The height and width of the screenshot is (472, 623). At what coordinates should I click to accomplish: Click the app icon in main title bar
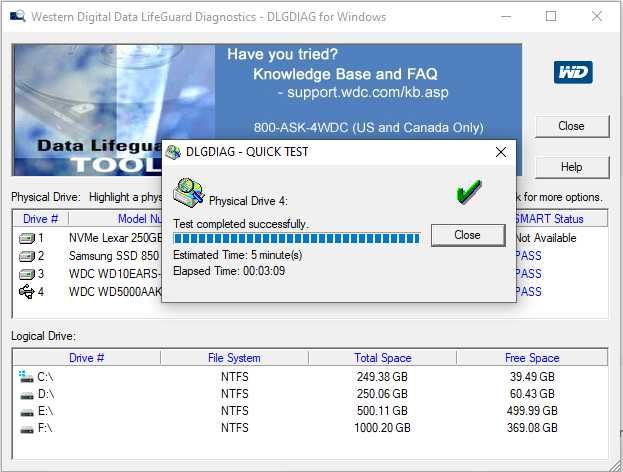pos(17,16)
